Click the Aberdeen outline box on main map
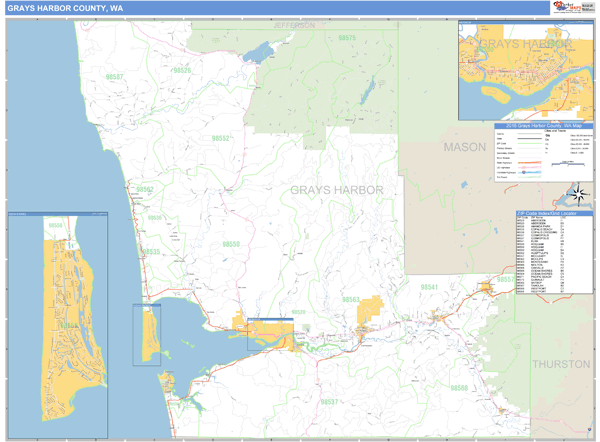 270,334
